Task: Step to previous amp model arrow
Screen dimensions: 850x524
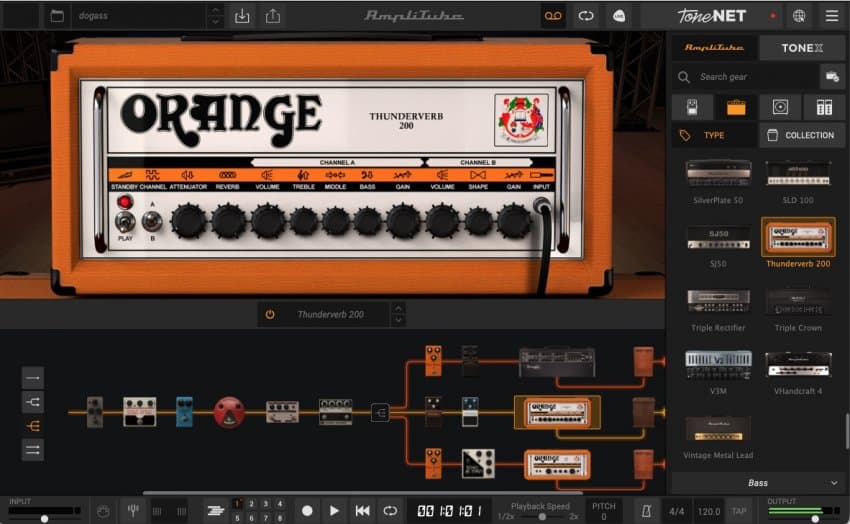Action: point(398,308)
